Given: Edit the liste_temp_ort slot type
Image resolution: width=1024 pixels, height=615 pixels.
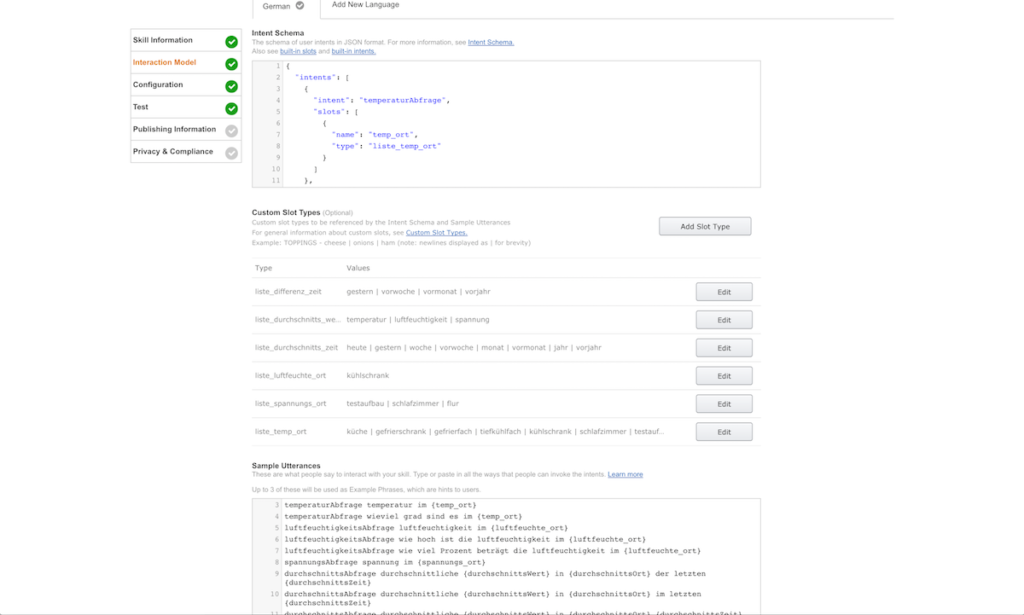Looking at the screenshot, I should (x=723, y=431).
